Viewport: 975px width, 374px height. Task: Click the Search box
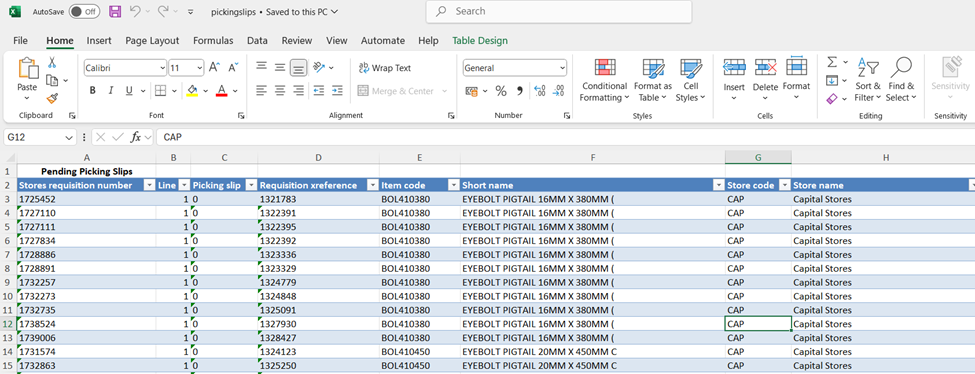tap(558, 11)
